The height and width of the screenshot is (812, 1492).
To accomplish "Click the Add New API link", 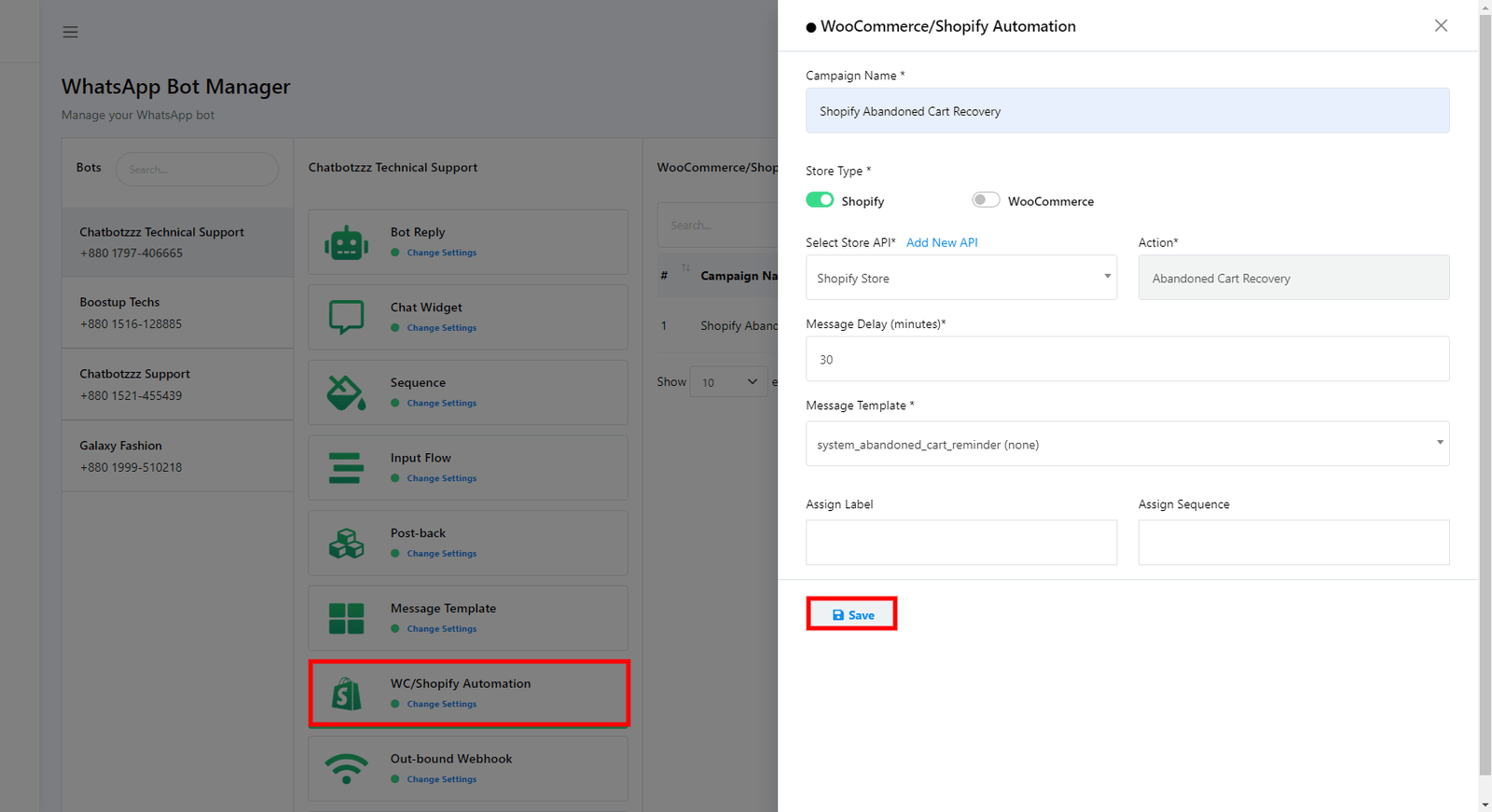I will [942, 242].
